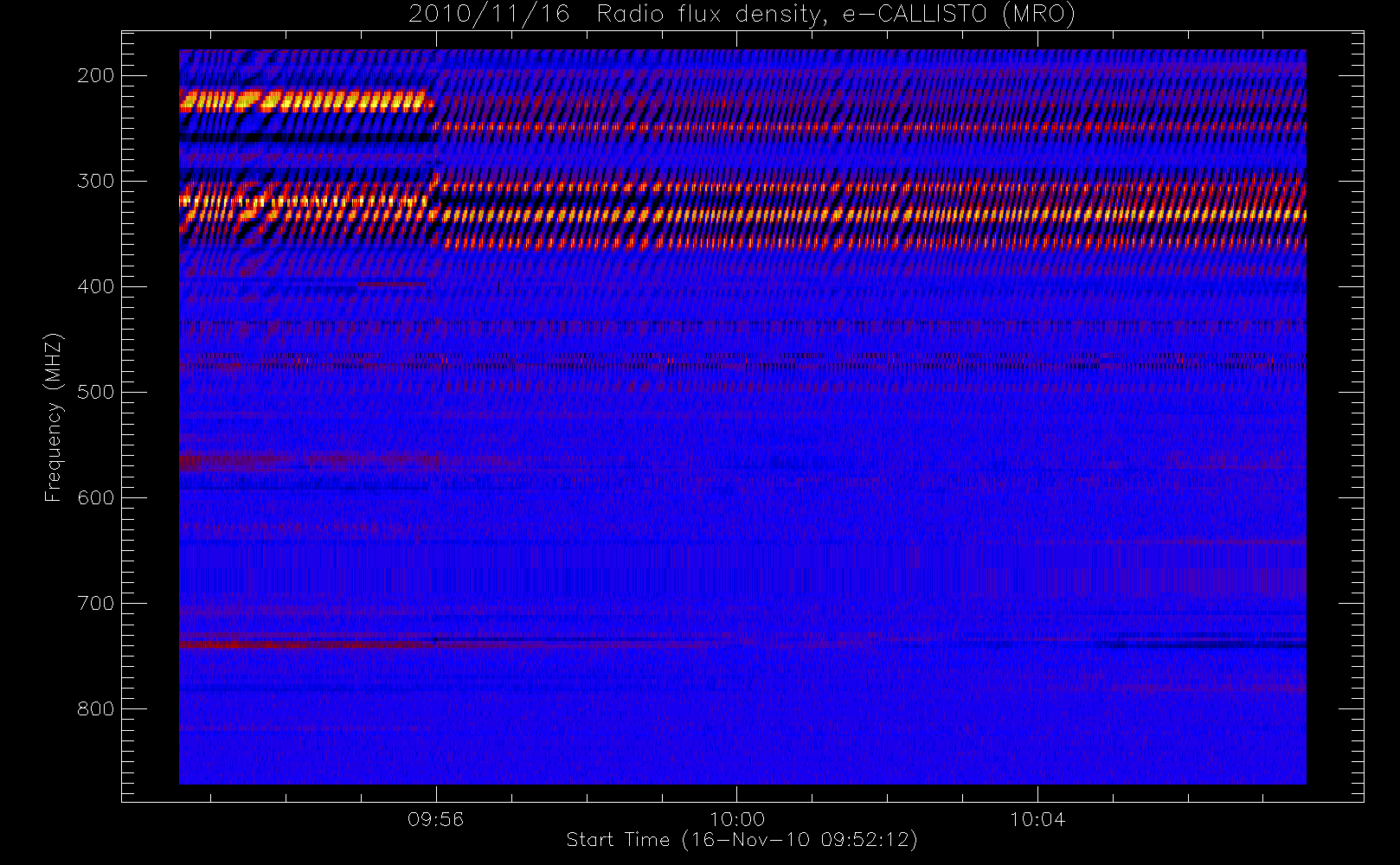The width and height of the screenshot is (1400, 865).
Task: Click the 200 frequency tick label
Action: pos(95,75)
